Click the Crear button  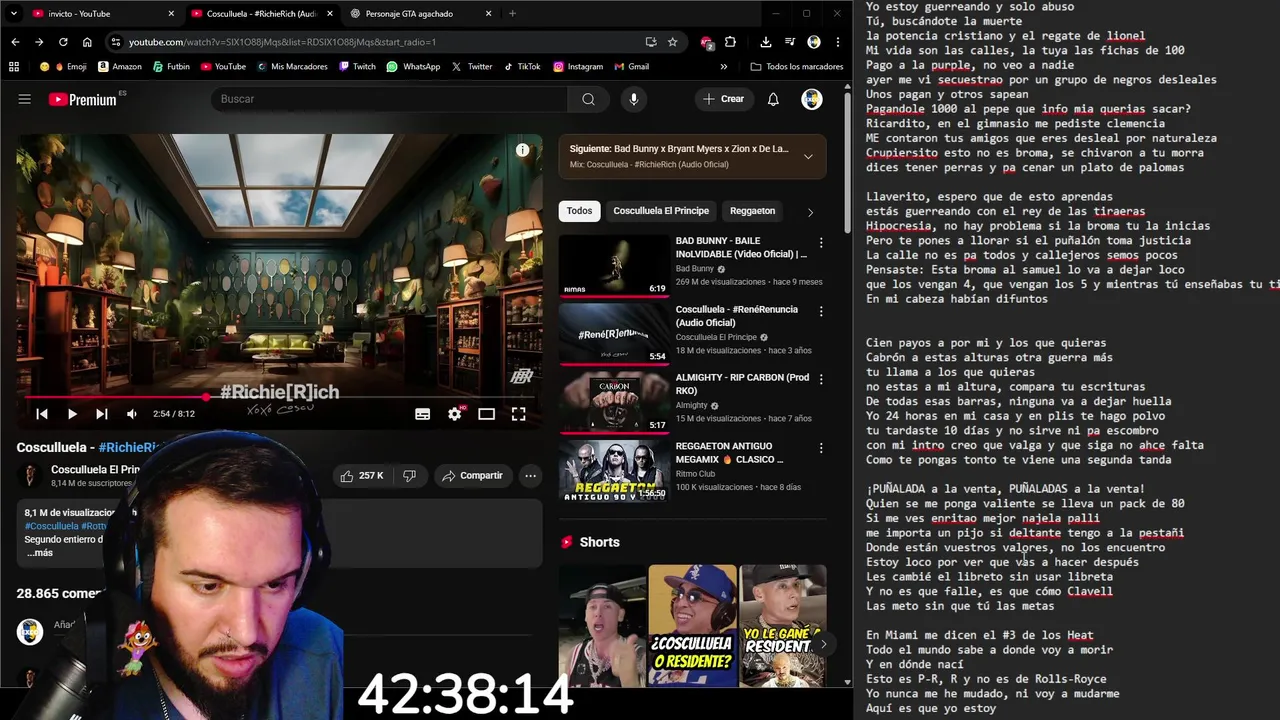[x=723, y=99]
